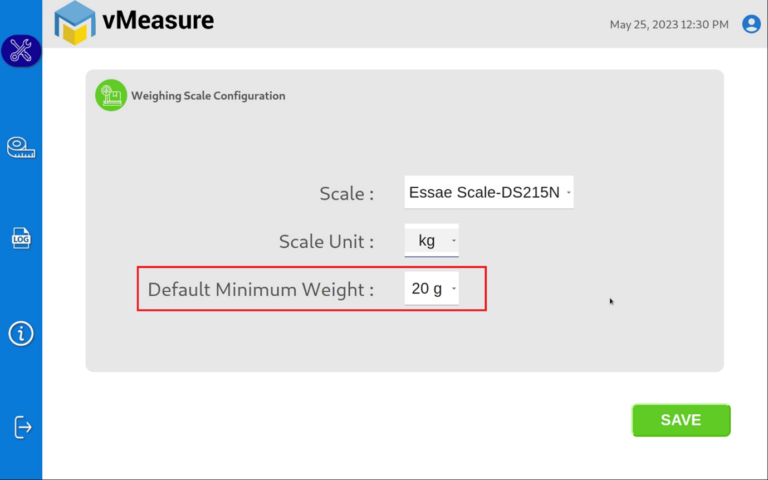768x480 pixels.
Task: Click the Scale label text
Action: [x=346, y=193]
